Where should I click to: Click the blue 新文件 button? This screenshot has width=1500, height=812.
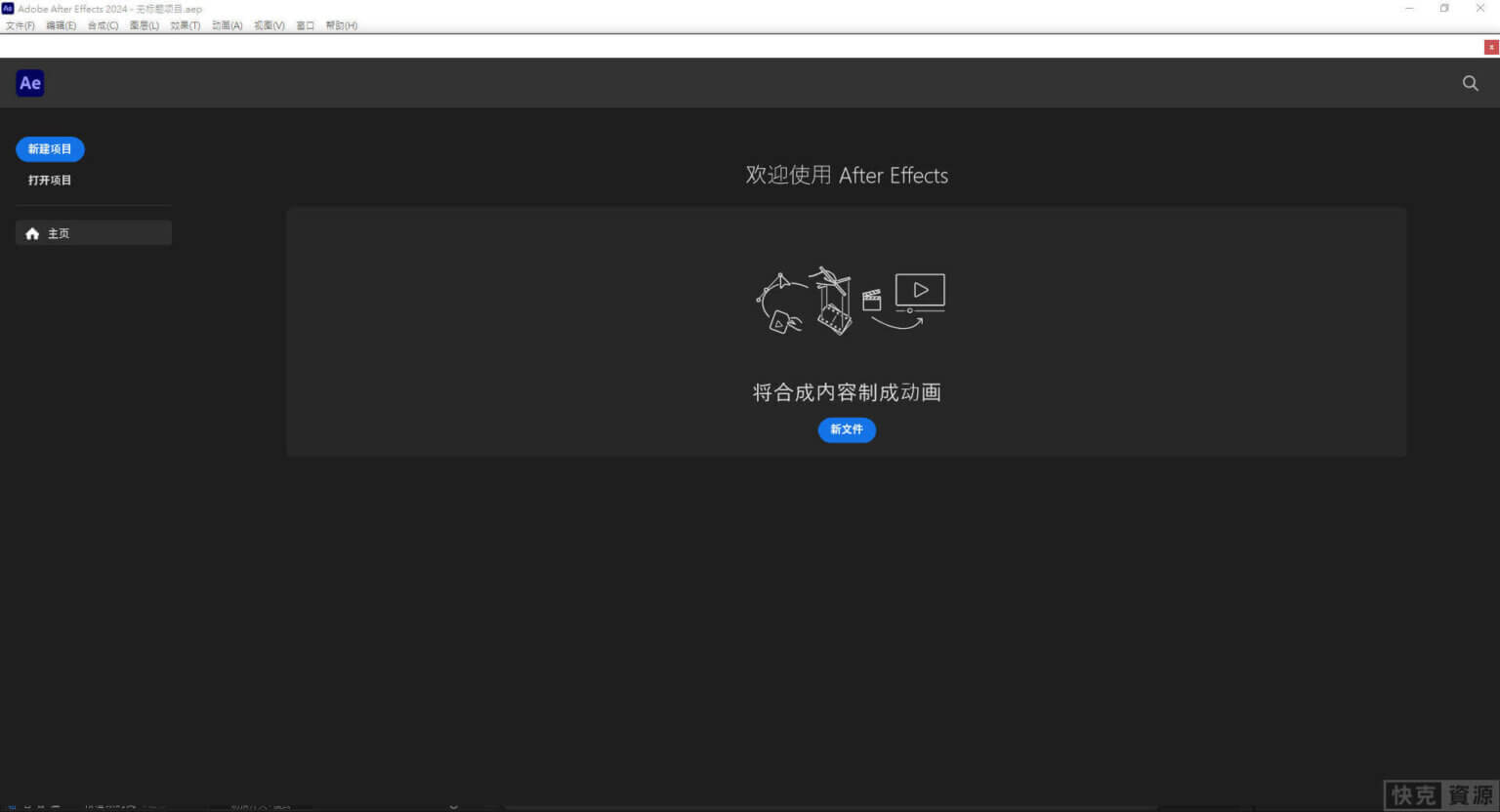pos(847,429)
